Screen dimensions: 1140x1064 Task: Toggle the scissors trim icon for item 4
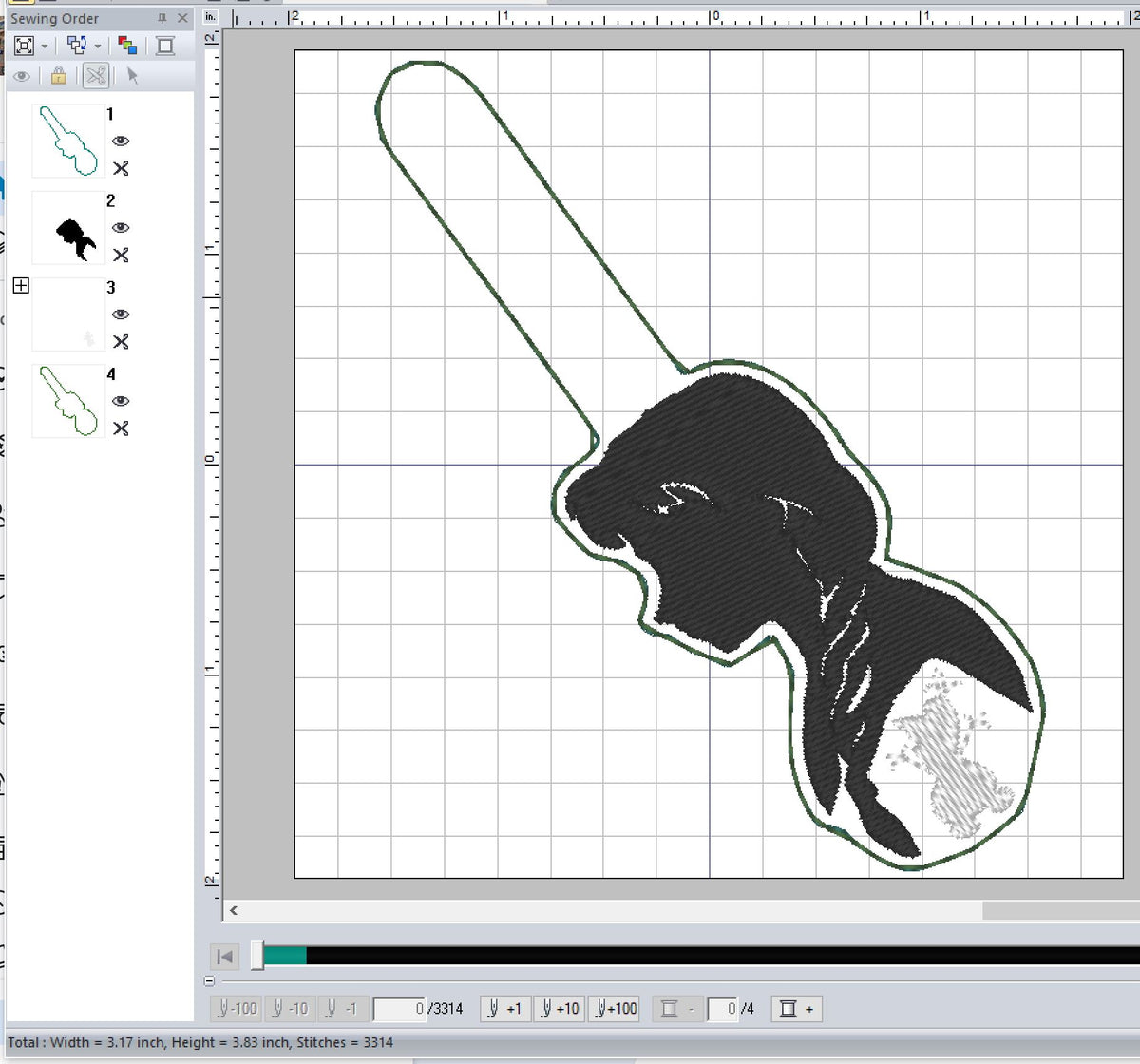click(121, 428)
